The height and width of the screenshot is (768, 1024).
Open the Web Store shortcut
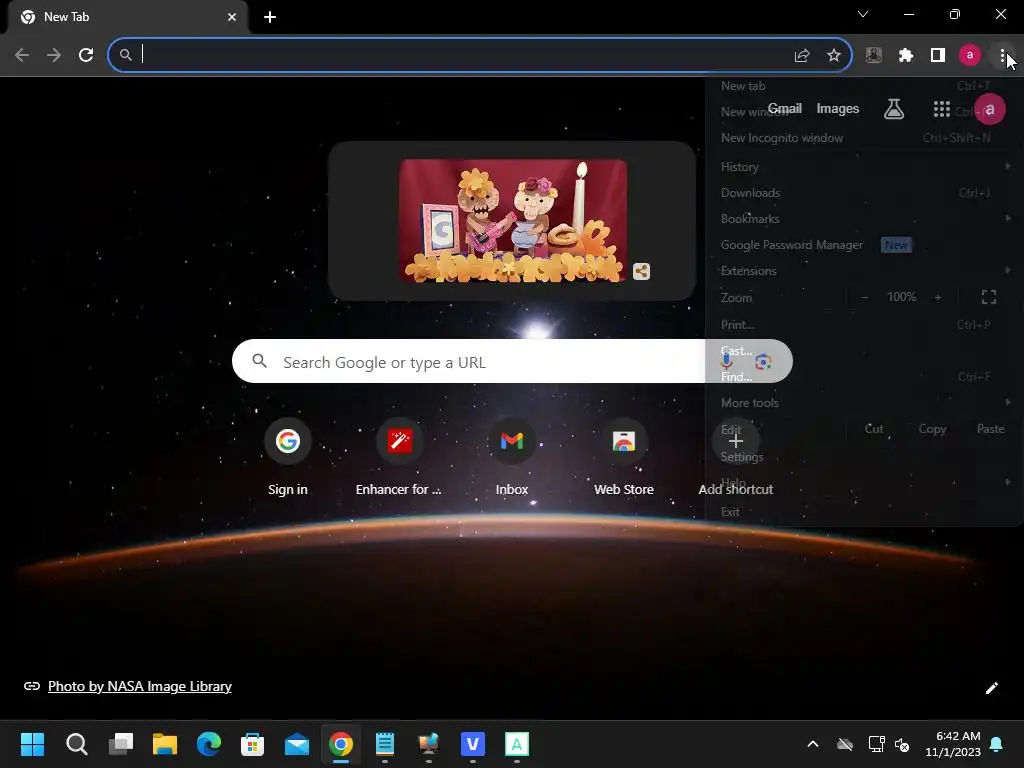coord(624,457)
